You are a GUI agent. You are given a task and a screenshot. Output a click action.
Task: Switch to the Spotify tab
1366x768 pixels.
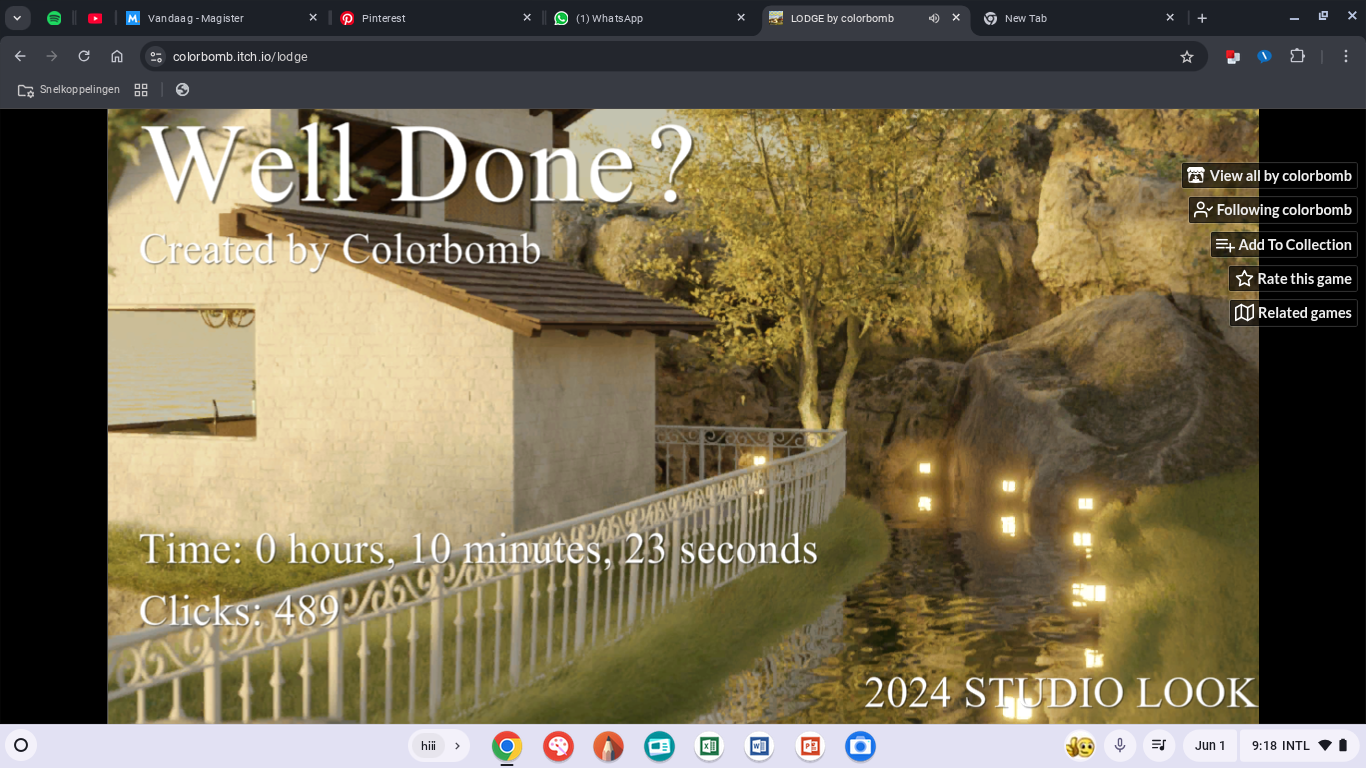tap(54, 18)
